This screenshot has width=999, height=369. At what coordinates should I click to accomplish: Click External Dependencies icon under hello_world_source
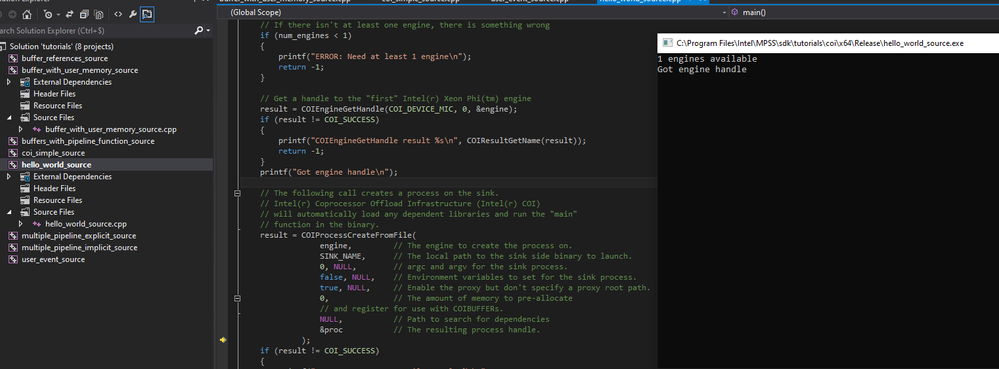pos(25,177)
